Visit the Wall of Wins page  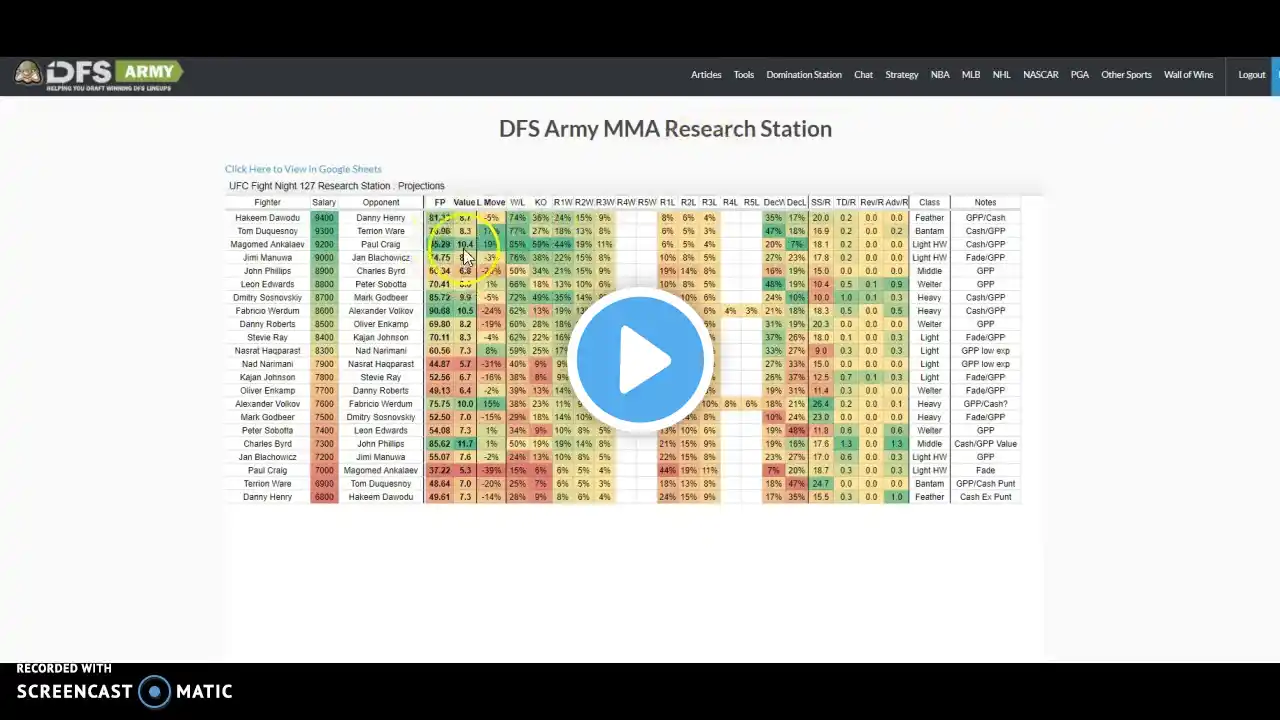pos(1188,75)
